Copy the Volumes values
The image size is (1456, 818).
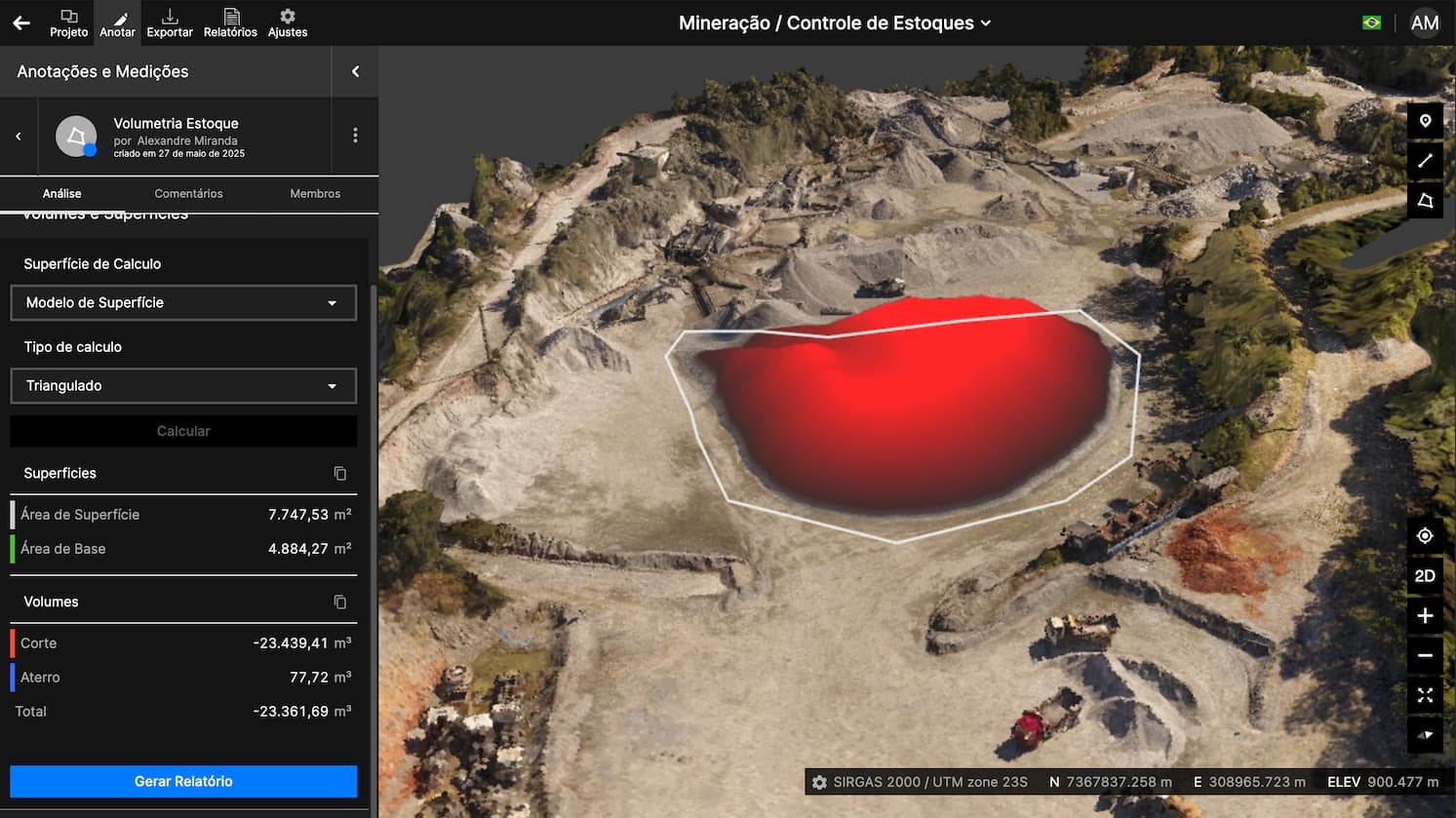tap(339, 603)
